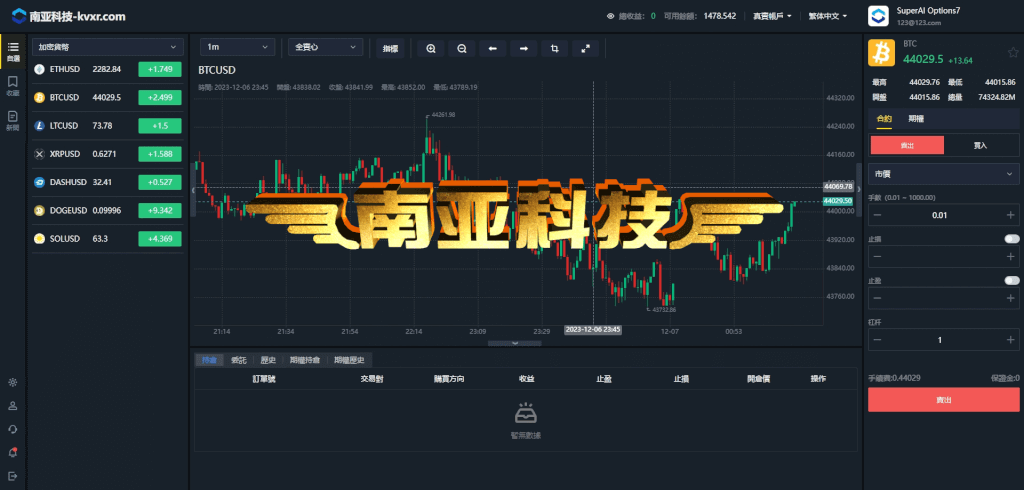Expand chart to fullscreen

click(586, 48)
